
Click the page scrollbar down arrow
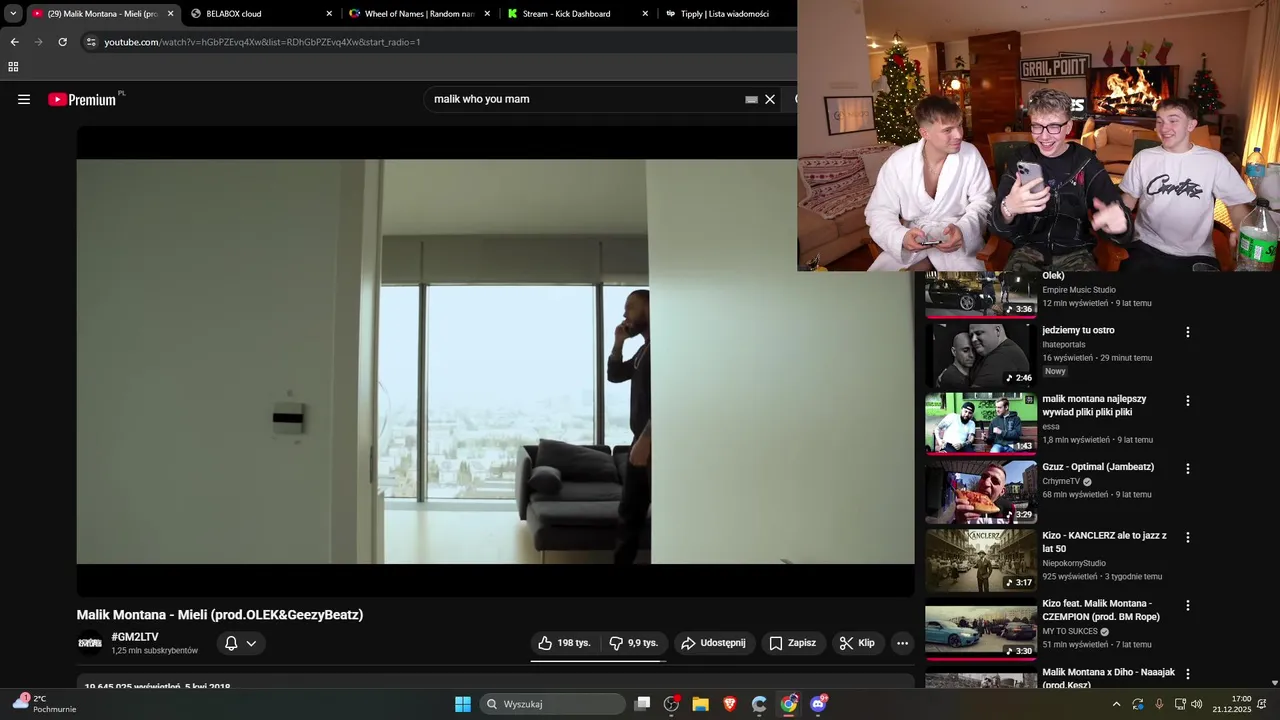(x=1274, y=683)
